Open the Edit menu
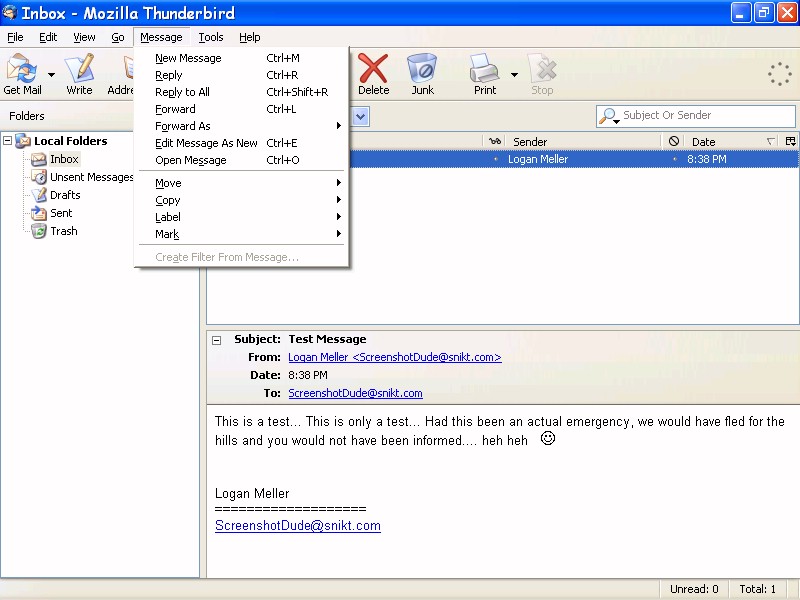Screen dimensions: 800x600 coord(48,37)
